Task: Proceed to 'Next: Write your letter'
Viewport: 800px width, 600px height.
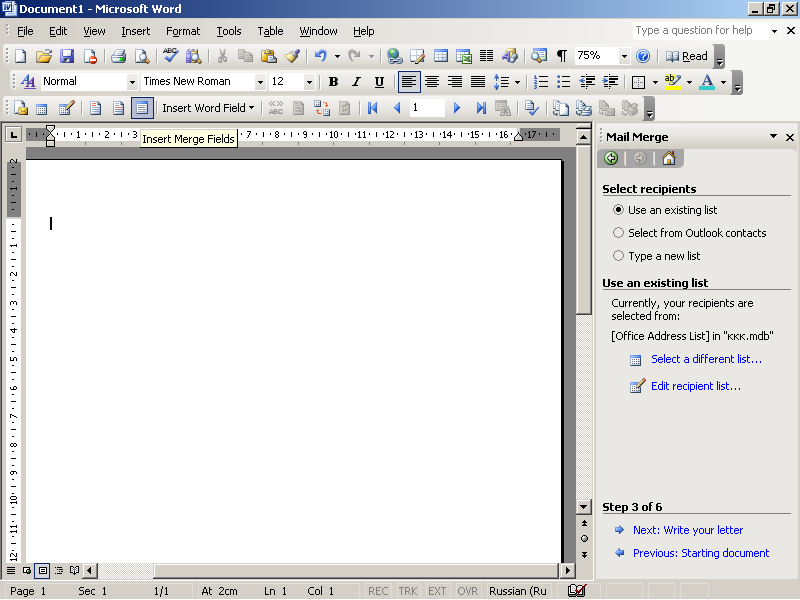Action: (x=688, y=530)
